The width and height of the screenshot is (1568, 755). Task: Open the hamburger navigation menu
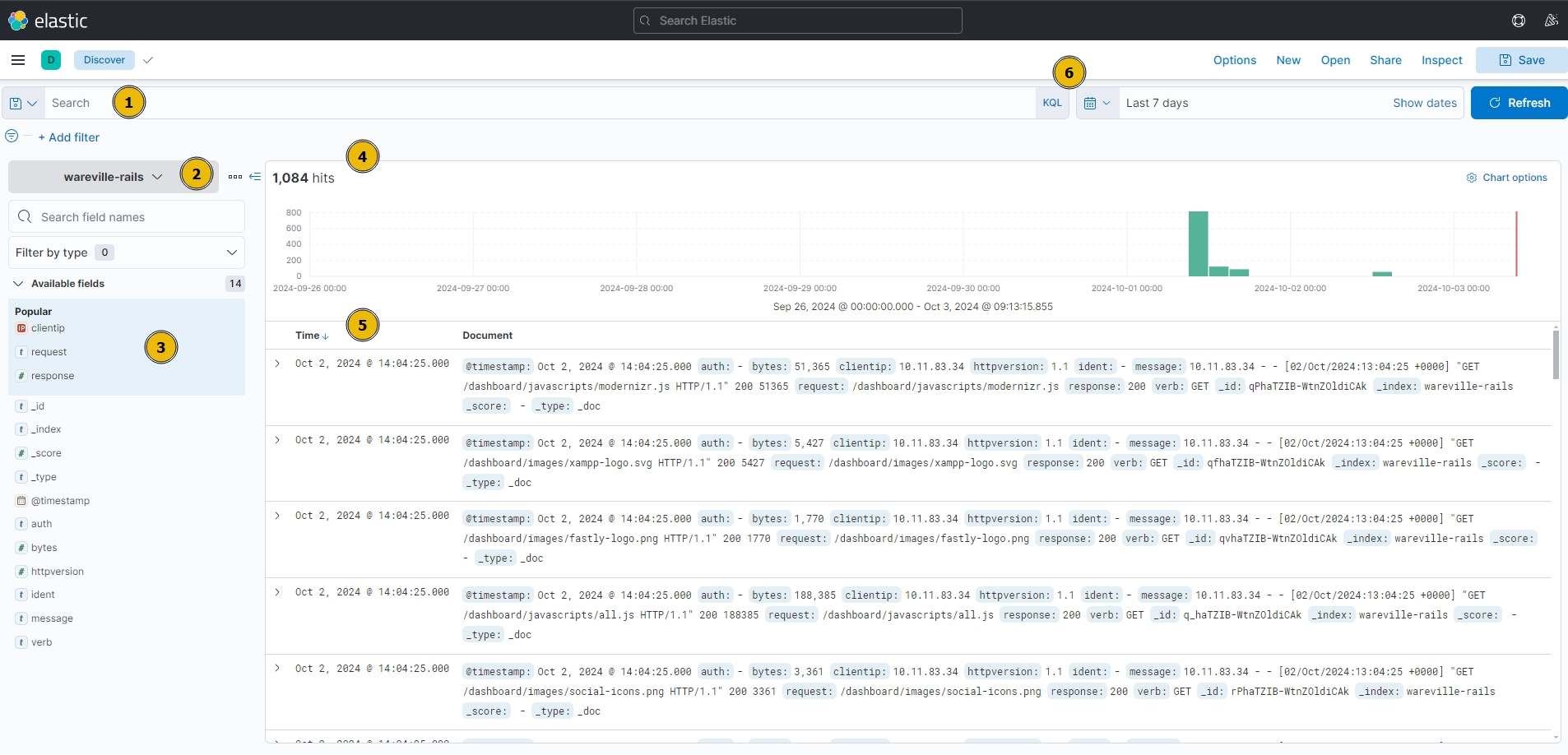[x=18, y=60]
